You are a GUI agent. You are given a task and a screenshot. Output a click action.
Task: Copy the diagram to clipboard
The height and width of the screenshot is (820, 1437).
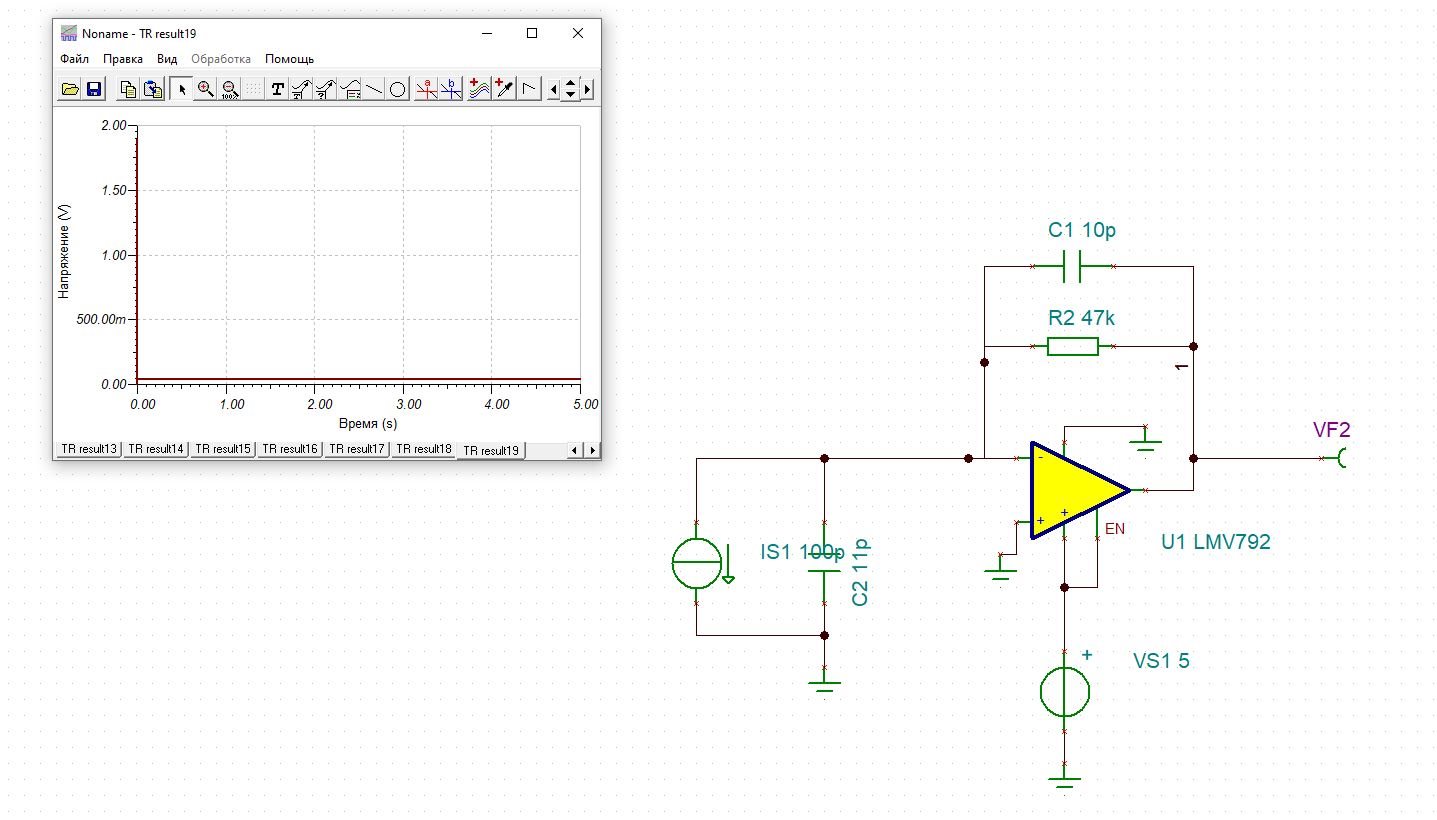[128, 89]
